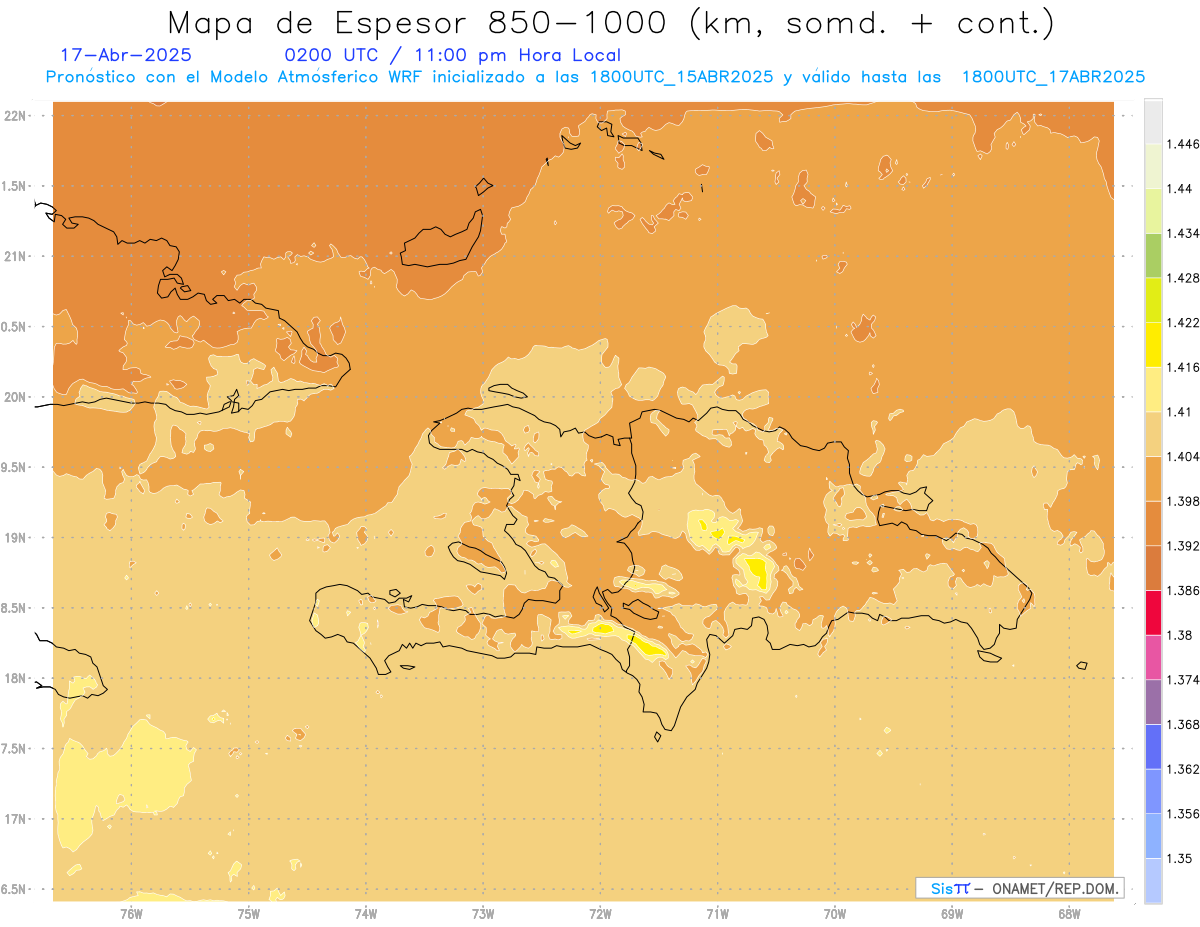The width and height of the screenshot is (1200, 927).
Task: Click the '68W' longitude label
Action: coord(1069,914)
